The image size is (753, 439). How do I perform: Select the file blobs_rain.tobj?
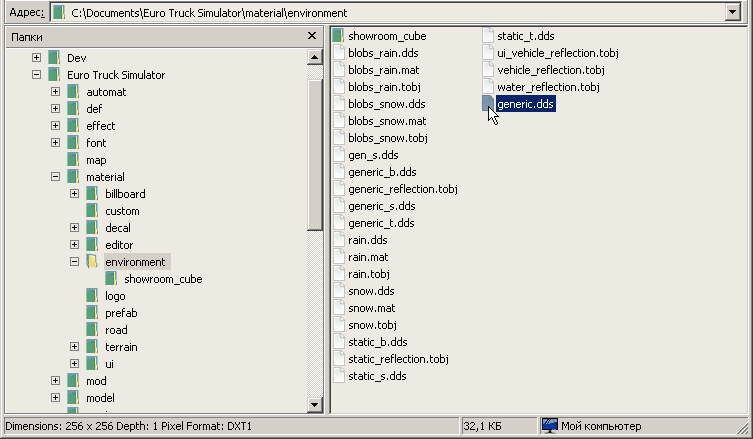pos(384,87)
